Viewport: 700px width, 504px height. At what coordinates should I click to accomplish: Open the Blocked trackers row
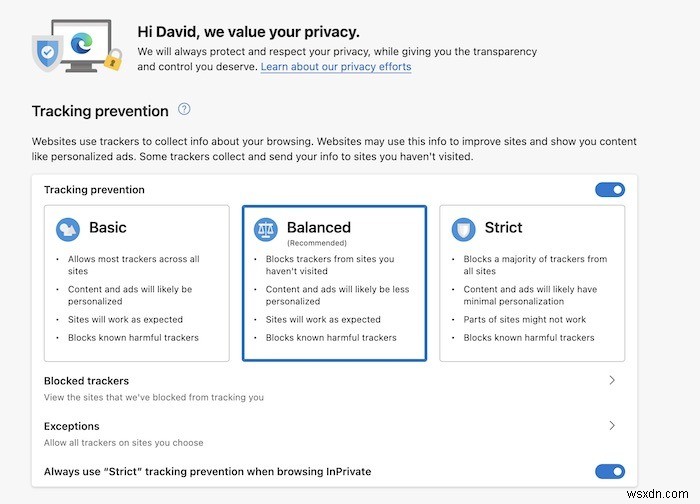(x=334, y=388)
